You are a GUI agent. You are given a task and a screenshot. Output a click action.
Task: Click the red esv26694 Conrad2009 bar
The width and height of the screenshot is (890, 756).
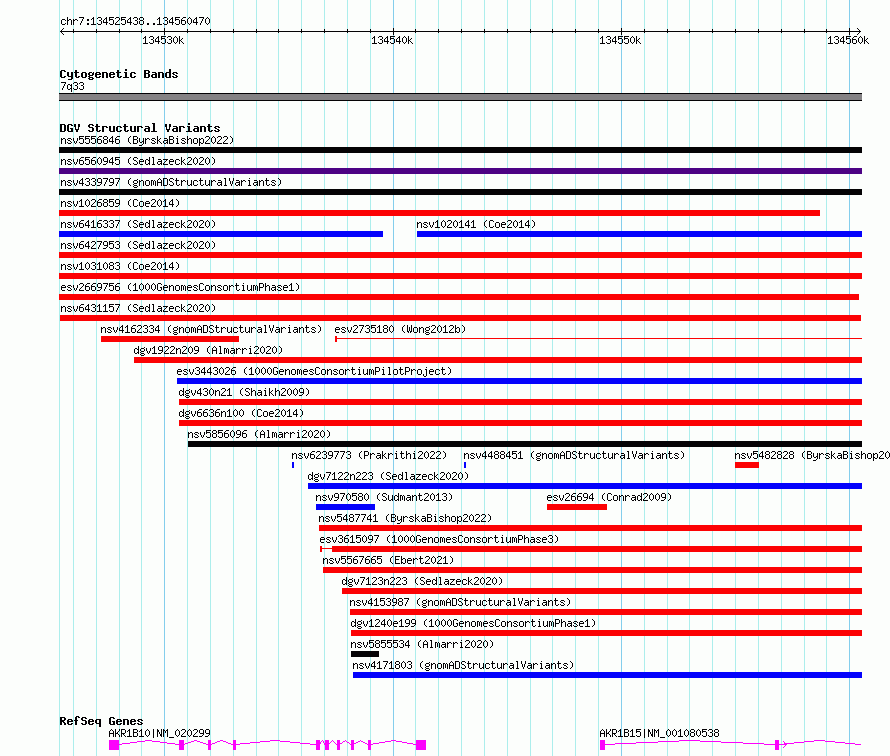pos(577,507)
